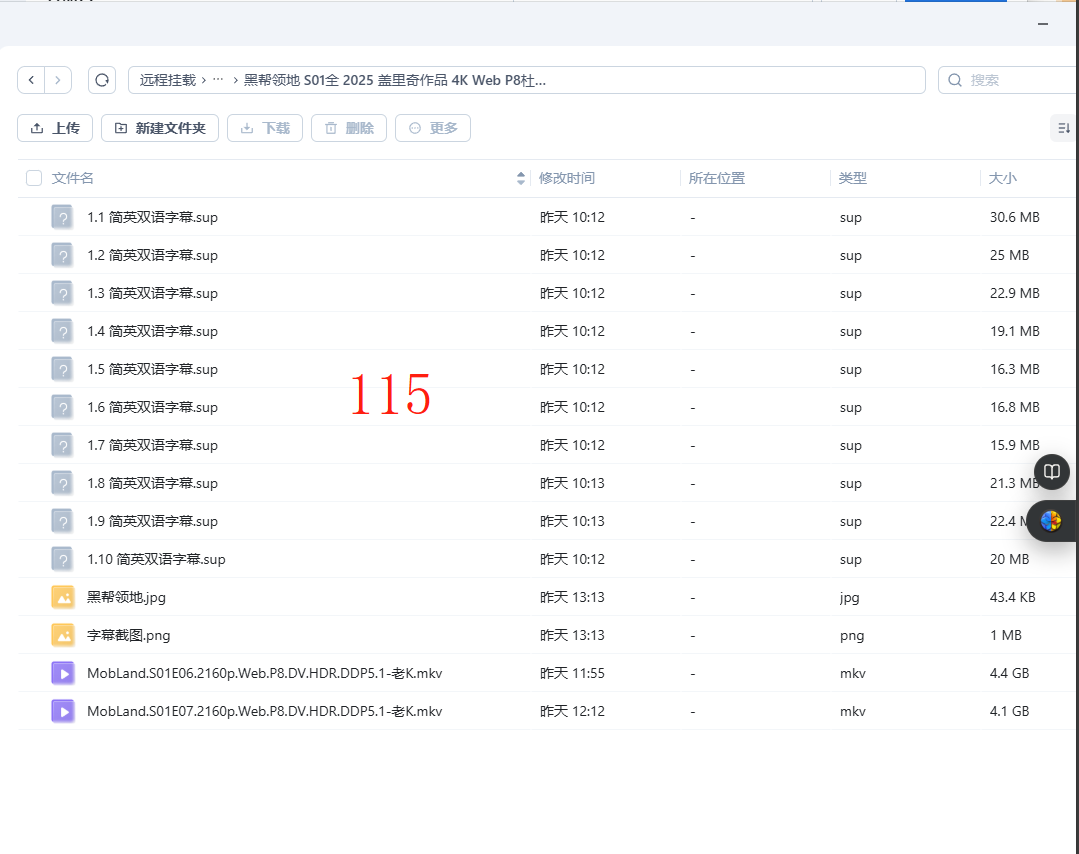This screenshot has width=1079, height=854.
Task: Click file icon of 1.5 简英双语字幕.sup
Action: click(x=63, y=369)
